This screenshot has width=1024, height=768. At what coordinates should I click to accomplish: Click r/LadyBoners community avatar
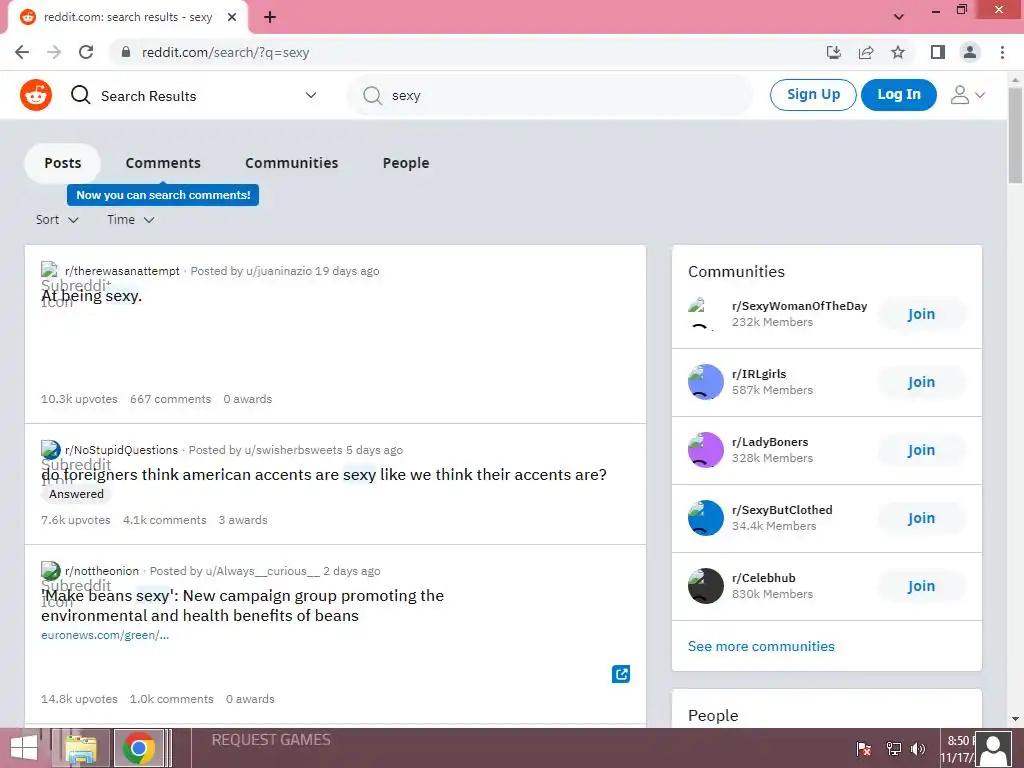pos(706,450)
